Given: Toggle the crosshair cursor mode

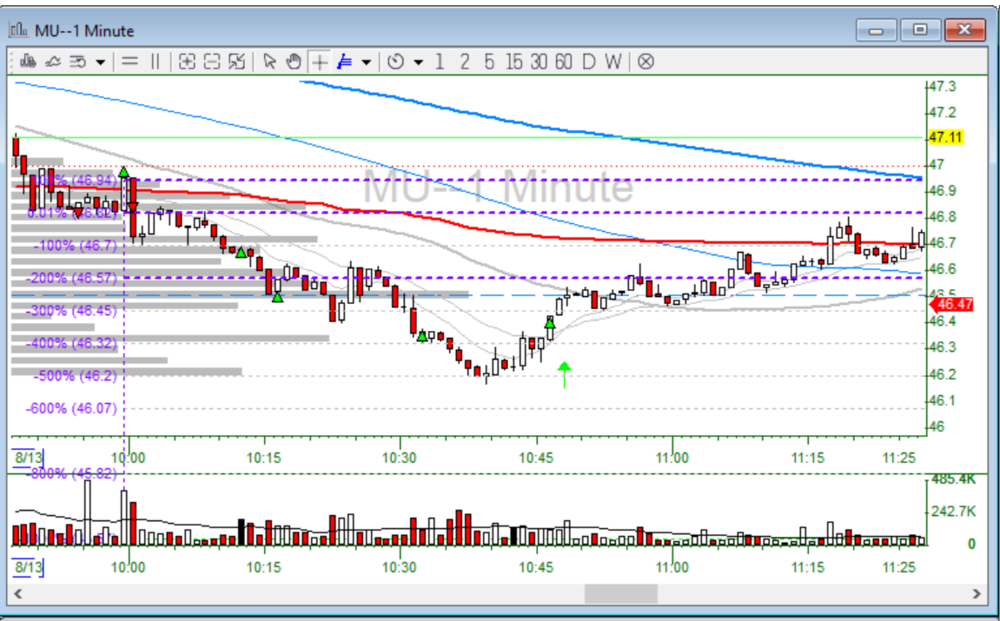Looking at the screenshot, I should (x=319, y=61).
